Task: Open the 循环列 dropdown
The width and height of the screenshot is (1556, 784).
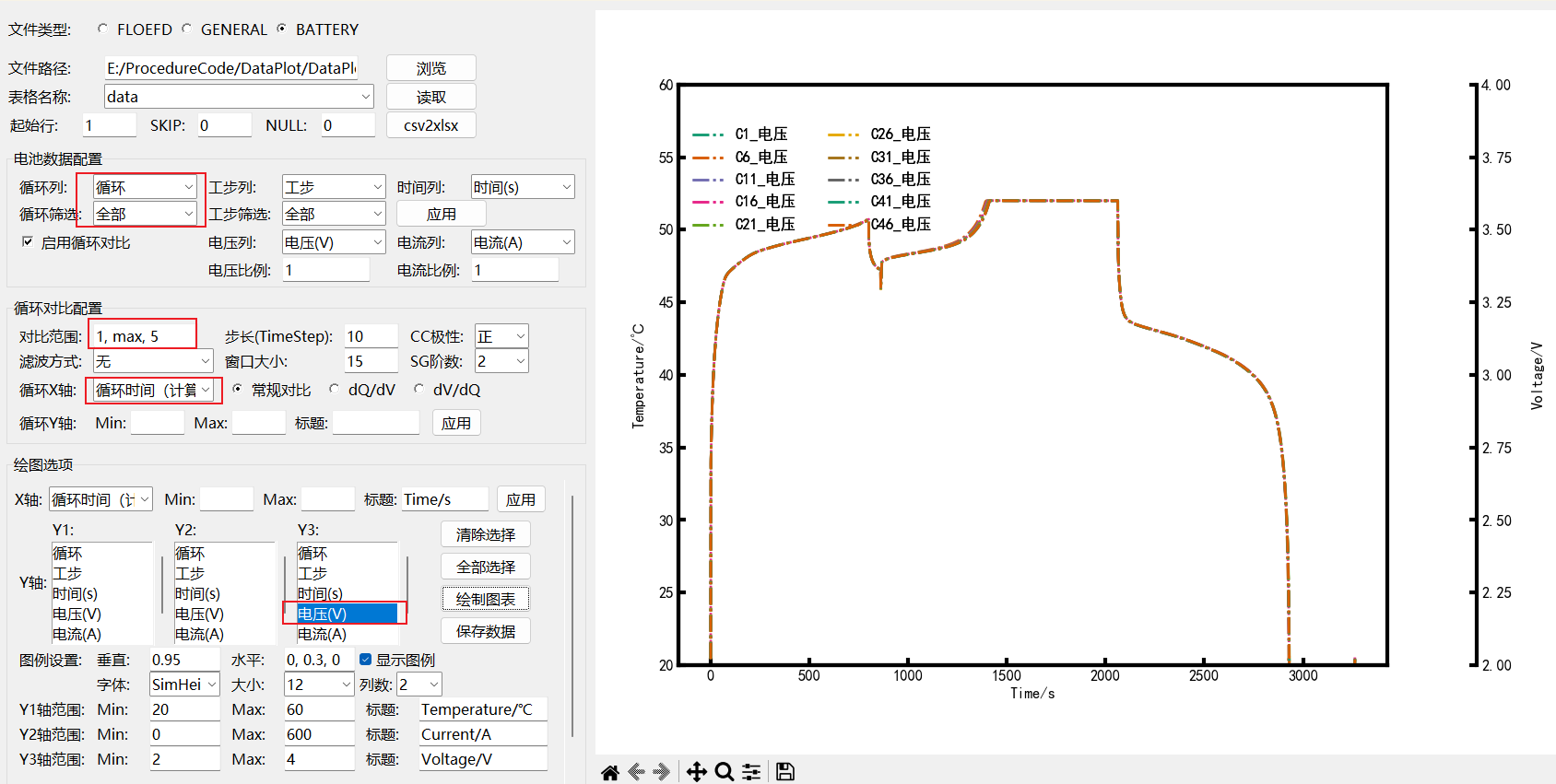Action: tap(146, 187)
